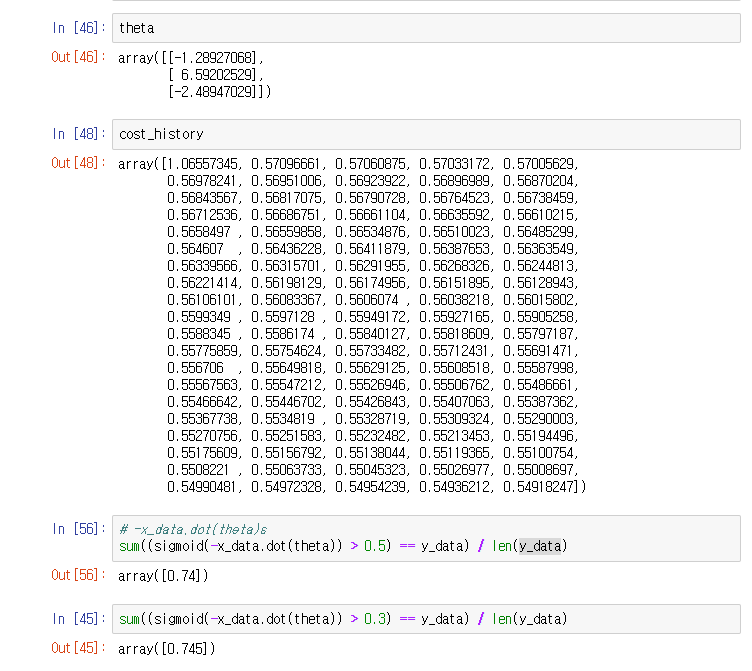Viewport: 752px width, 671px height.
Task: Click cost value 0.5606074
Action: coord(367,300)
